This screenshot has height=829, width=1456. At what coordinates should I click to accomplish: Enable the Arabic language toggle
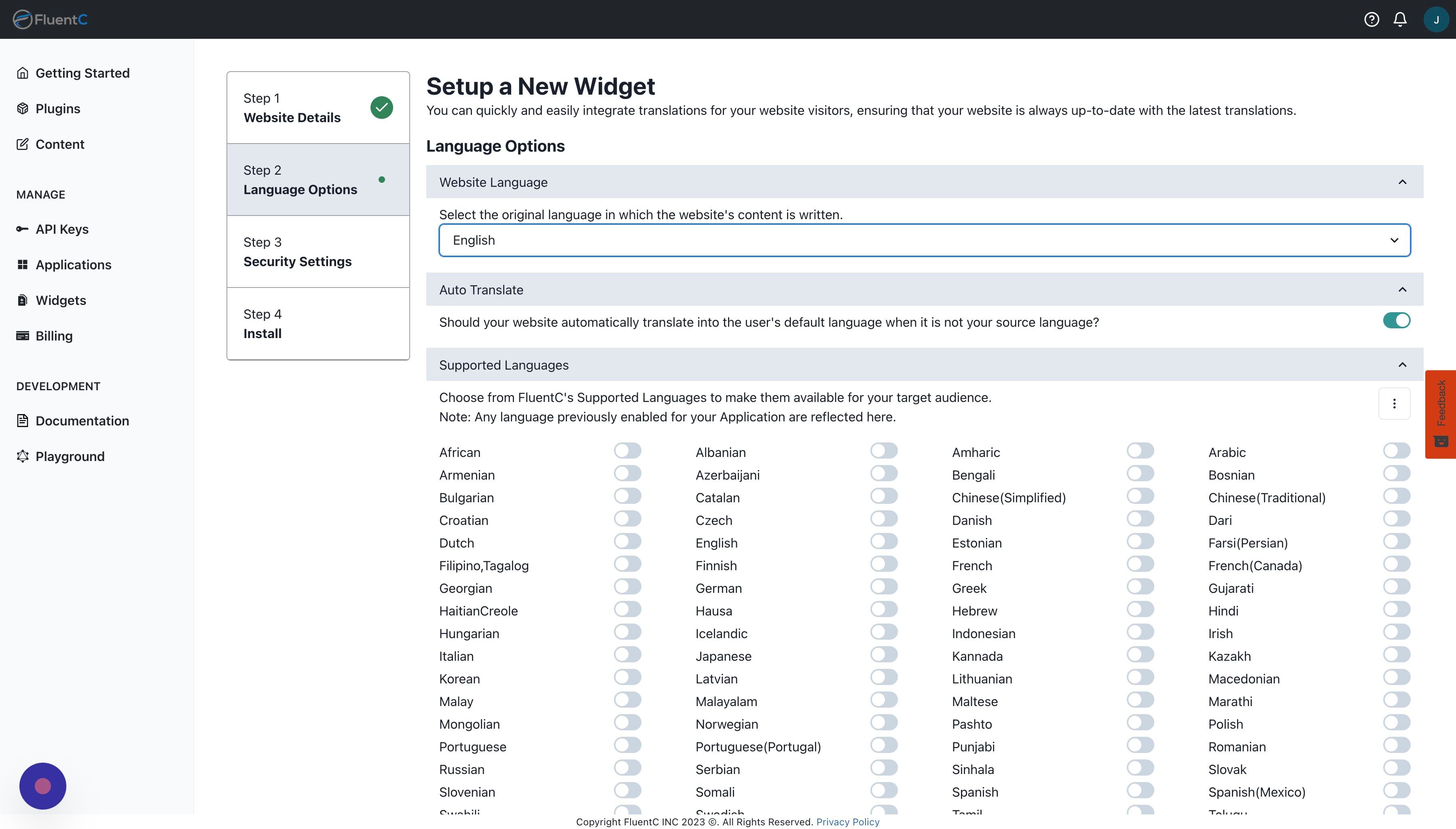pos(1396,451)
